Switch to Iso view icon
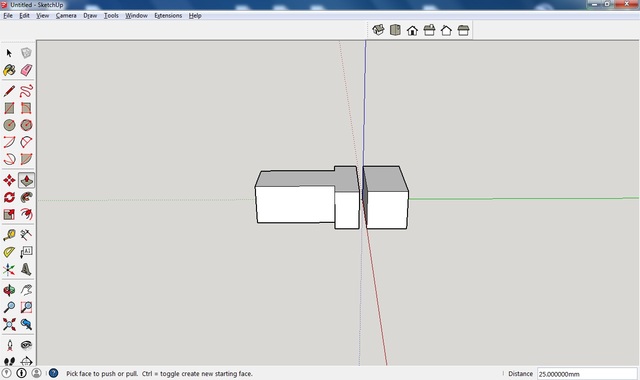The width and height of the screenshot is (640, 380). [x=378, y=30]
